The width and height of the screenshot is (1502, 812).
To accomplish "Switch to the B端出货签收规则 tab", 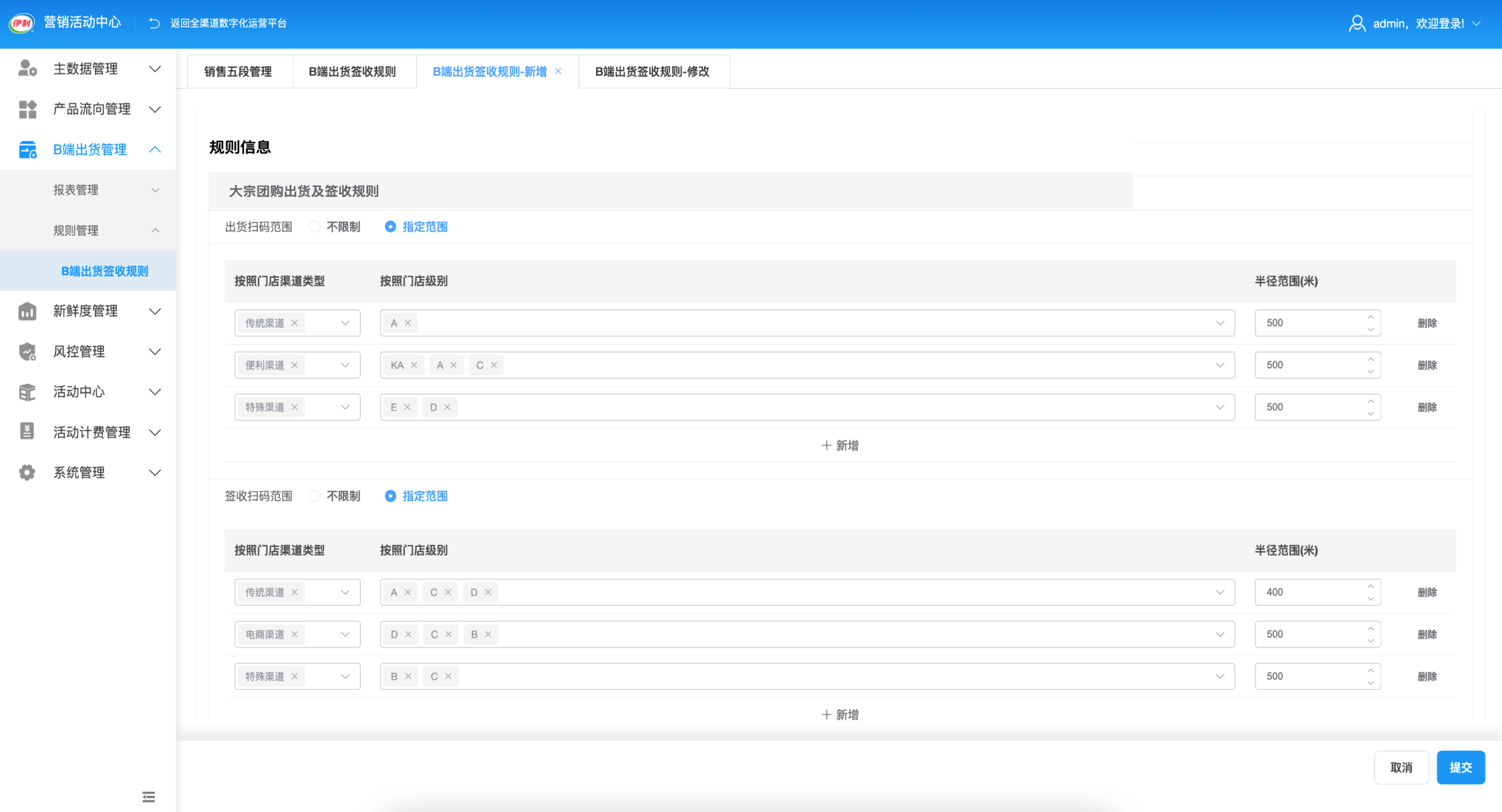I will [352, 71].
